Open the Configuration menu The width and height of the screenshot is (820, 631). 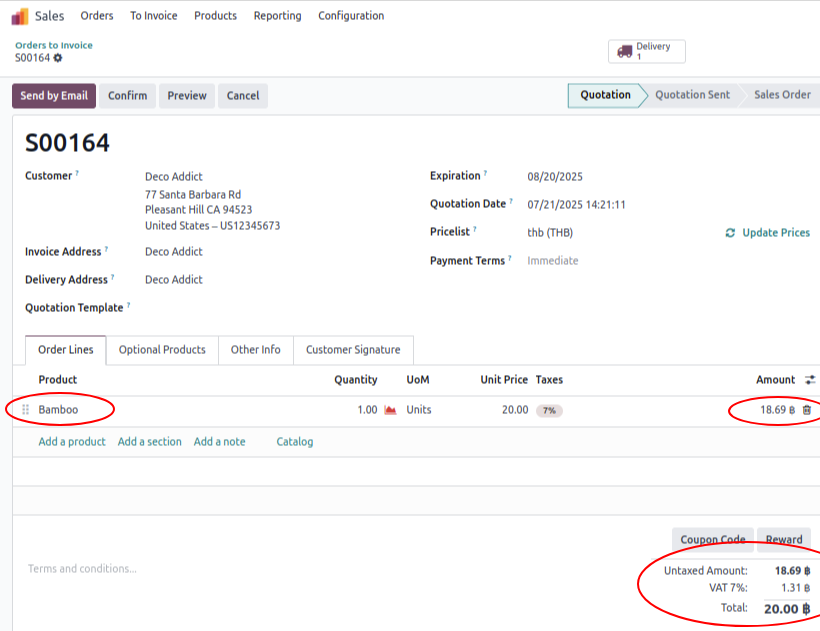point(350,16)
